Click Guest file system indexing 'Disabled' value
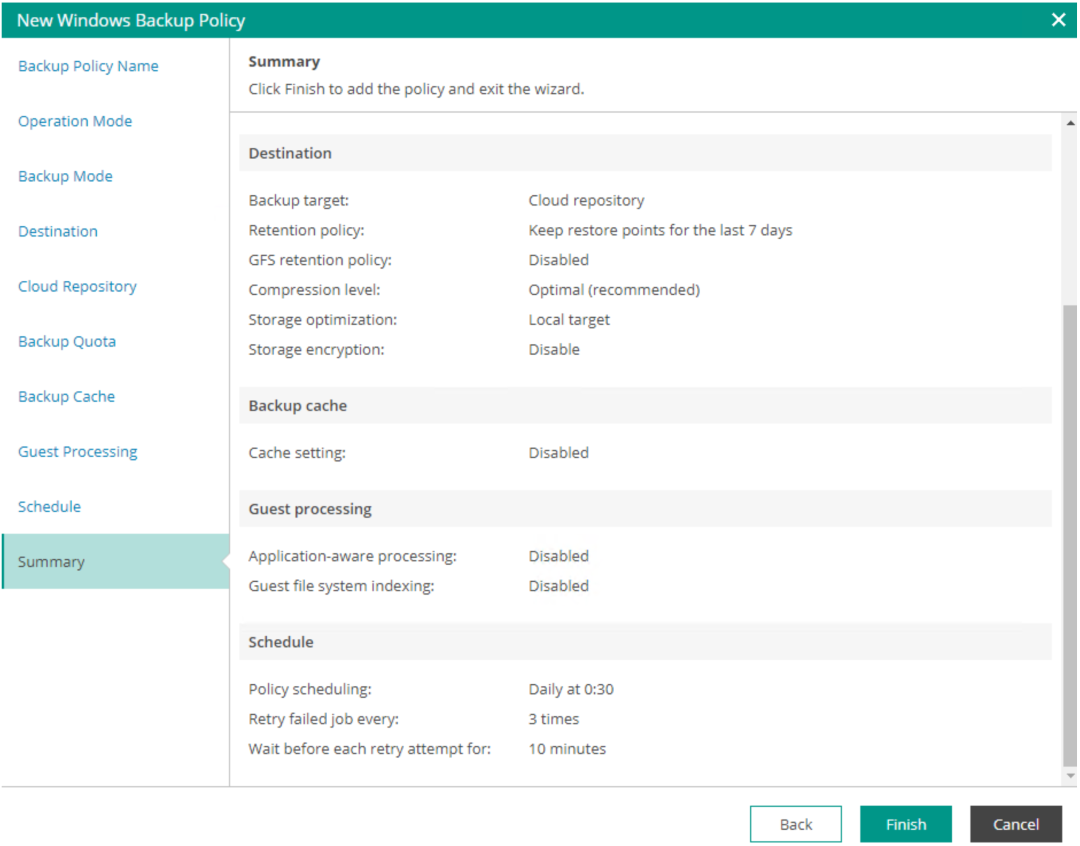Screen dimensions: 1080x846 pos(559,586)
